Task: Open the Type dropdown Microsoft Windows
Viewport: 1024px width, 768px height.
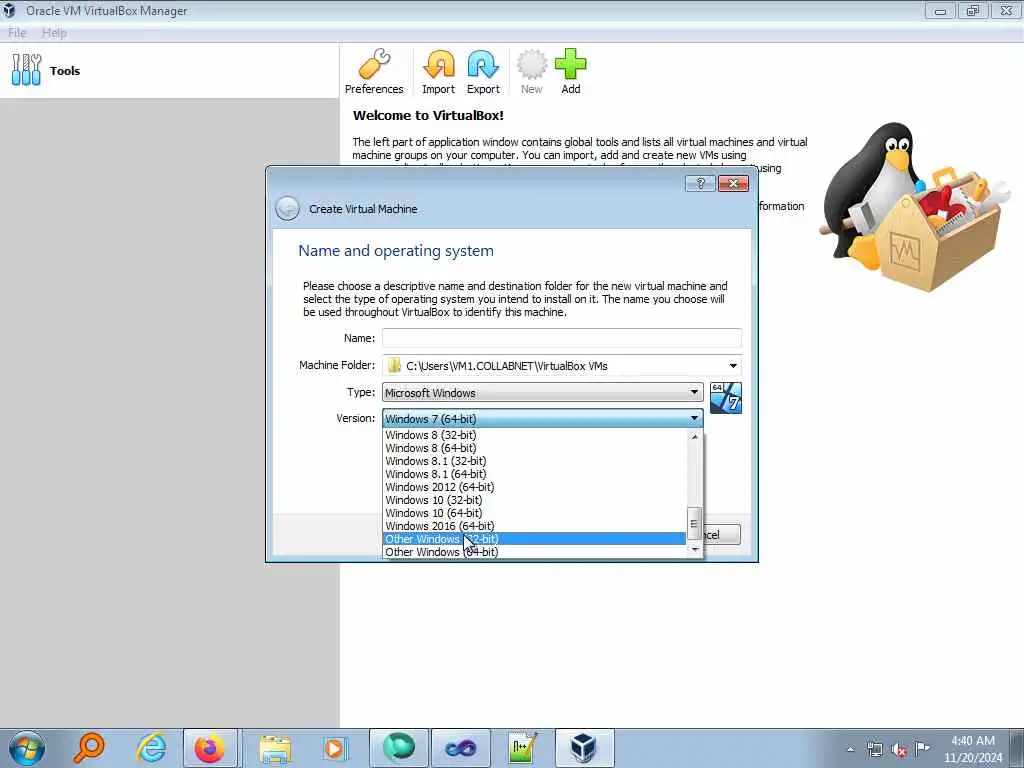Action: [x=542, y=392]
